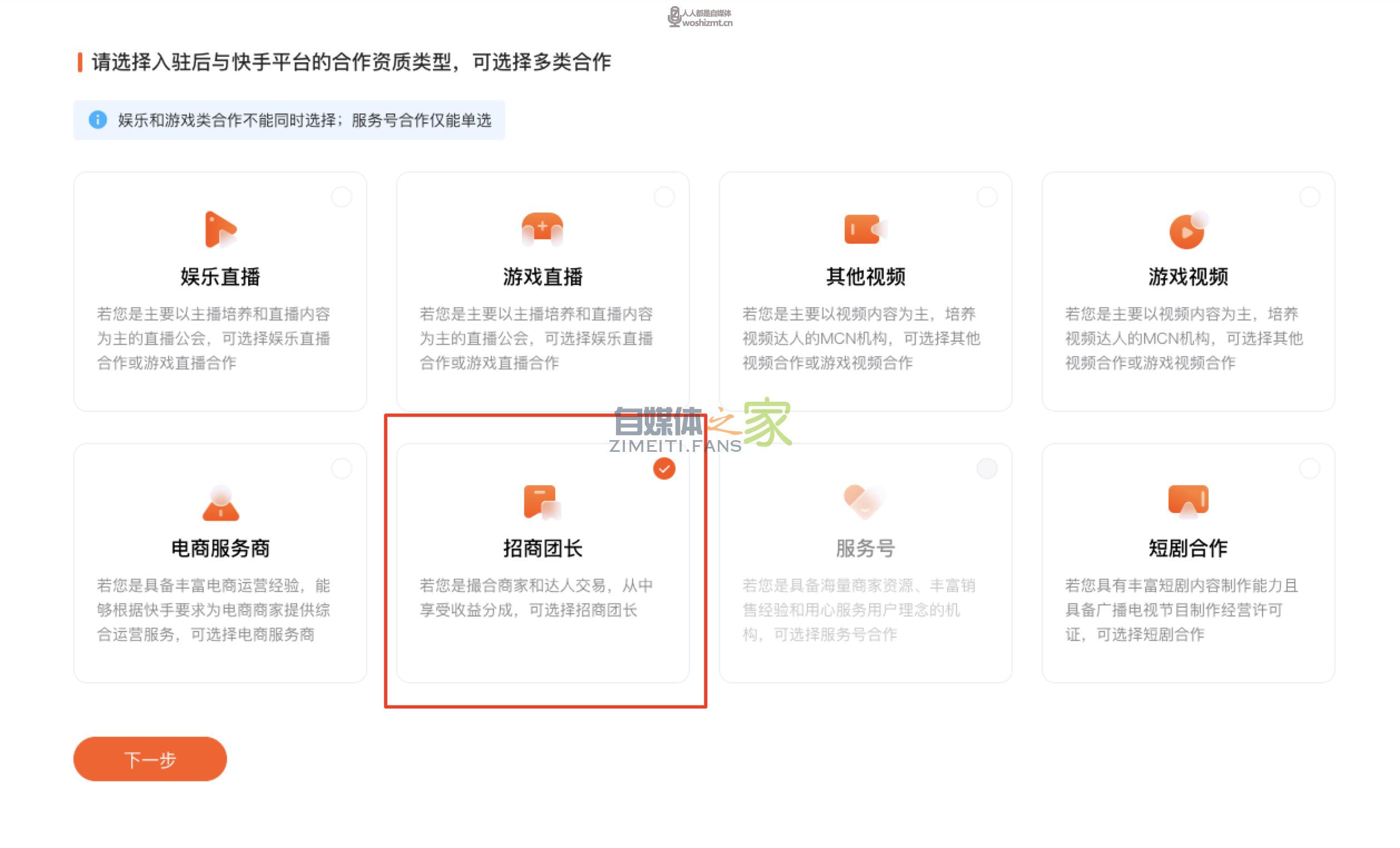Select the 其他视频 radio circle

tap(987, 197)
